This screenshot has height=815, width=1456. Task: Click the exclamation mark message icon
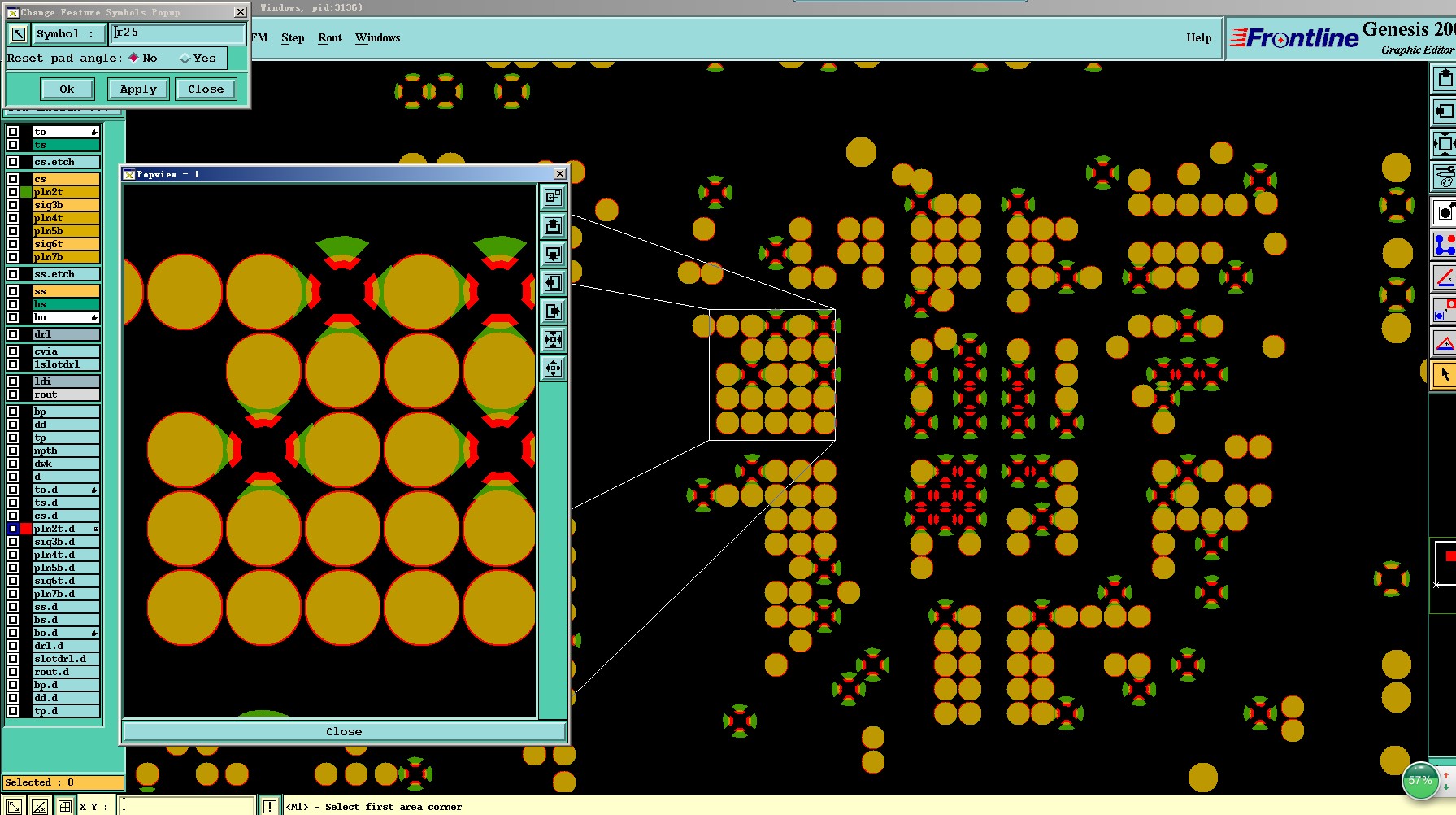tap(270, 806)
